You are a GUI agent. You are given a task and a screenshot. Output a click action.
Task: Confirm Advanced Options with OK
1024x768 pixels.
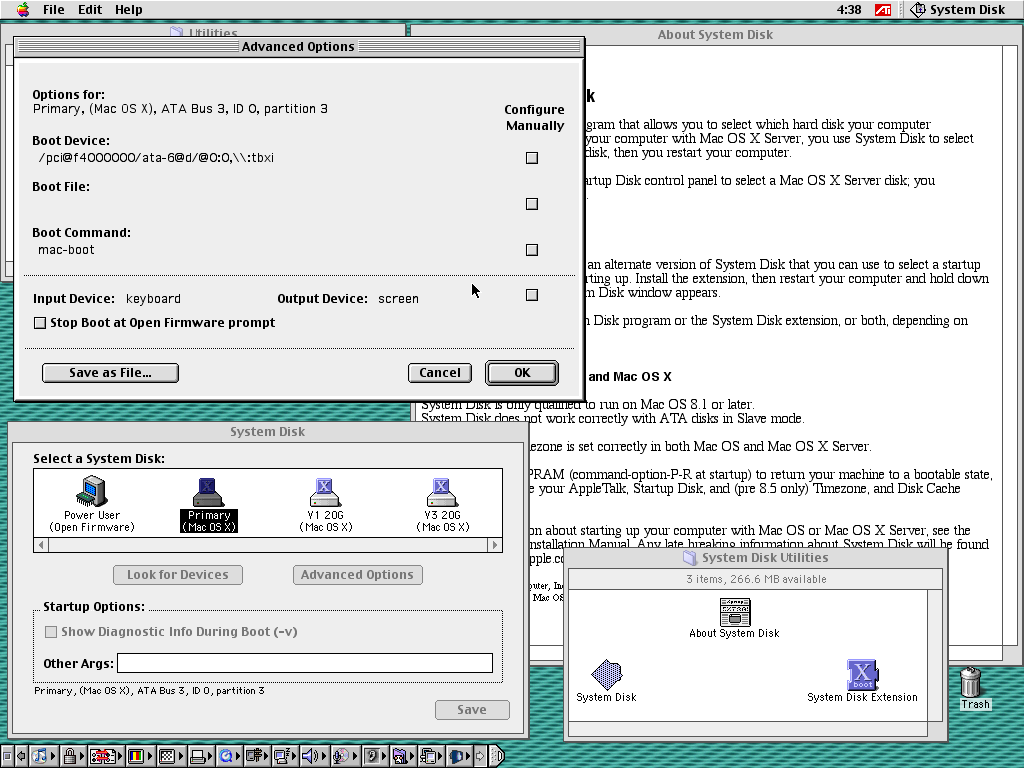coord(522,373)
